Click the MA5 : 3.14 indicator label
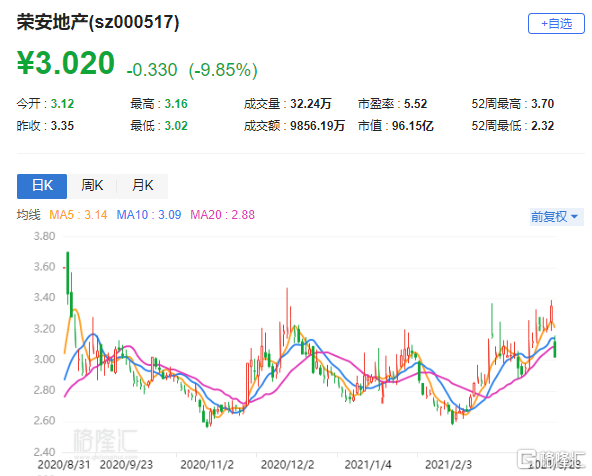Viewport: 592px width, 476px height. pyautogui.click(x=78, y=215)
